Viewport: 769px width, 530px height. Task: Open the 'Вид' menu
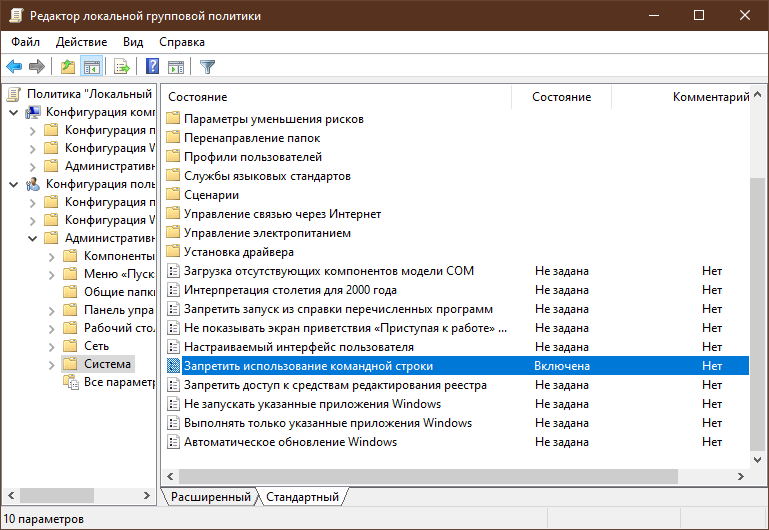point(133,42)
